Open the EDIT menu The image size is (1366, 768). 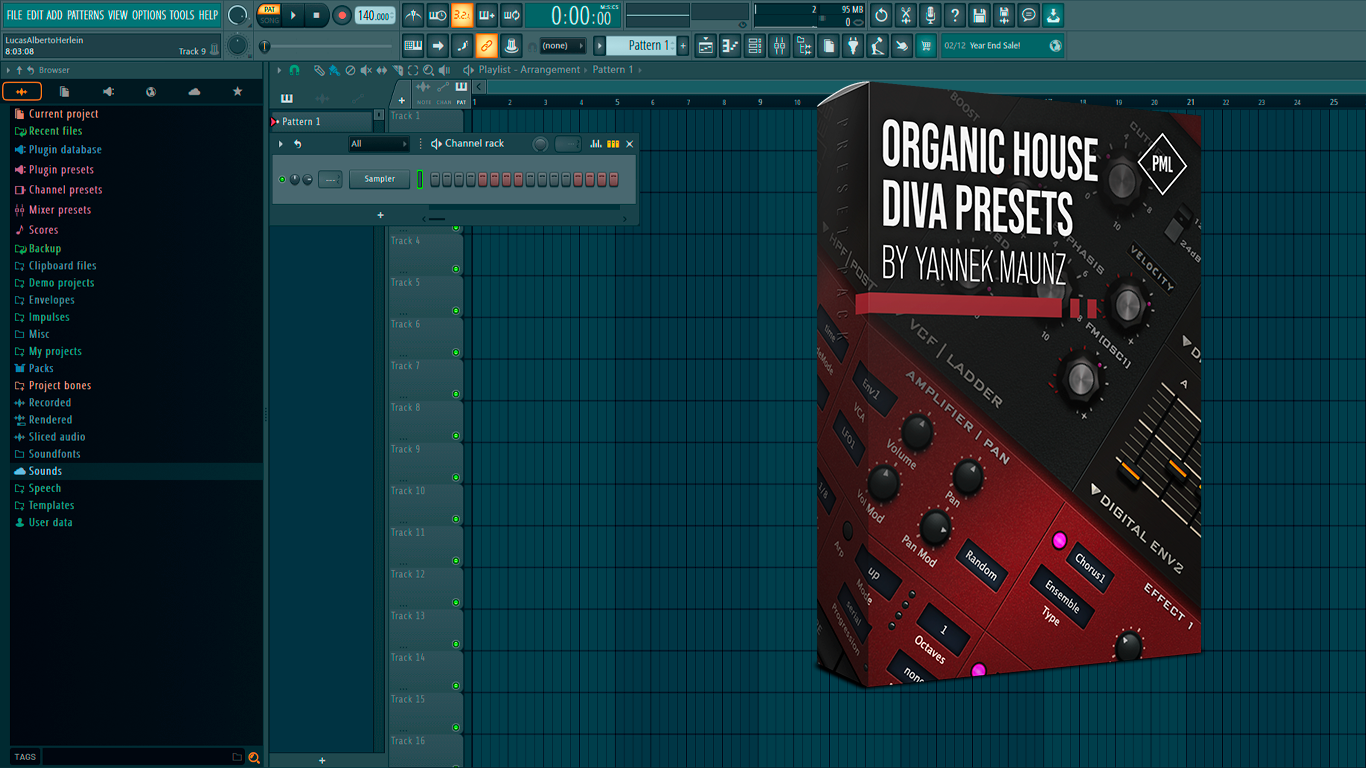click(35, 15)
